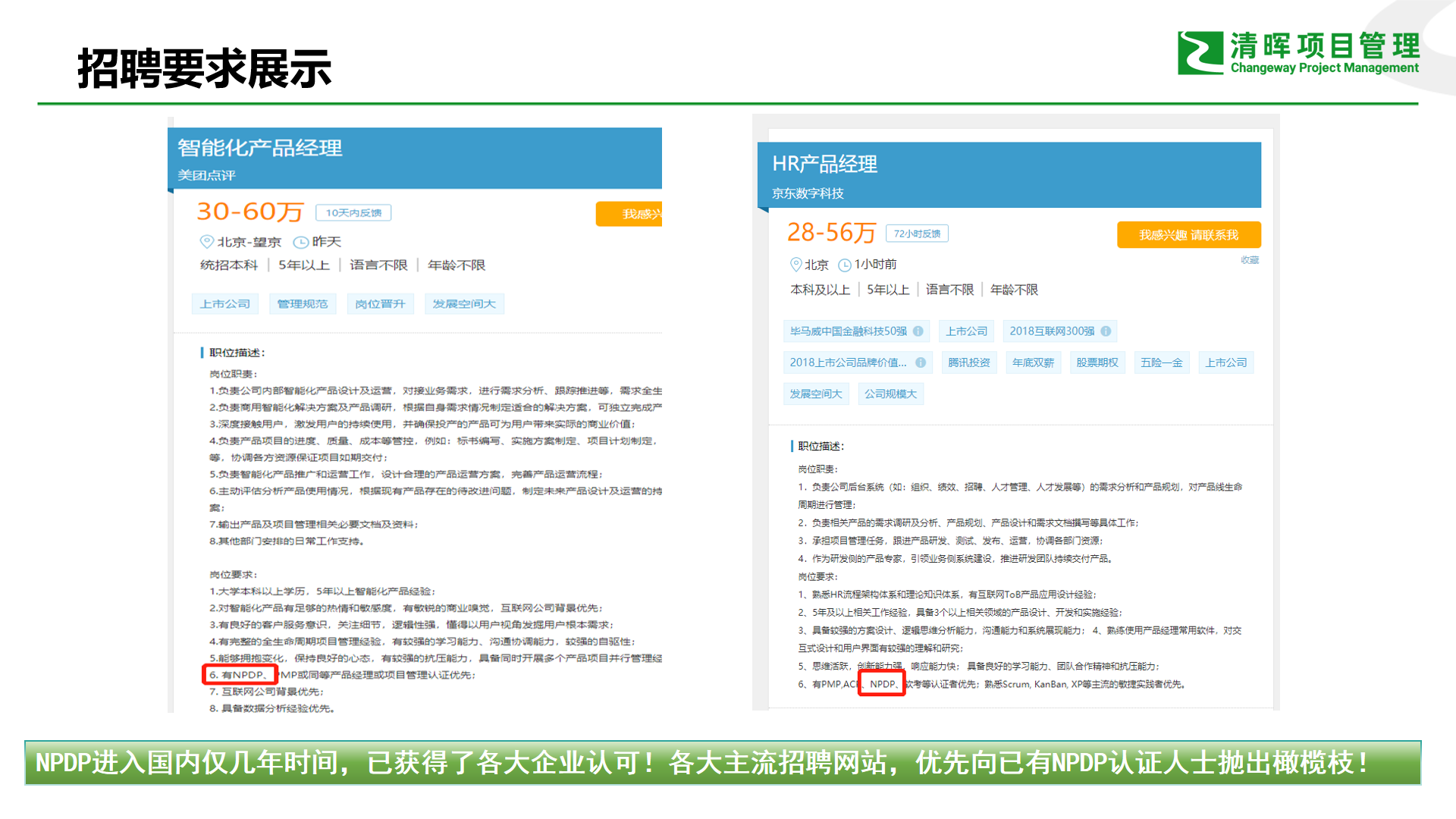Click clock icon next to 1小时前
1456x819 pixels.
[844, 265]
